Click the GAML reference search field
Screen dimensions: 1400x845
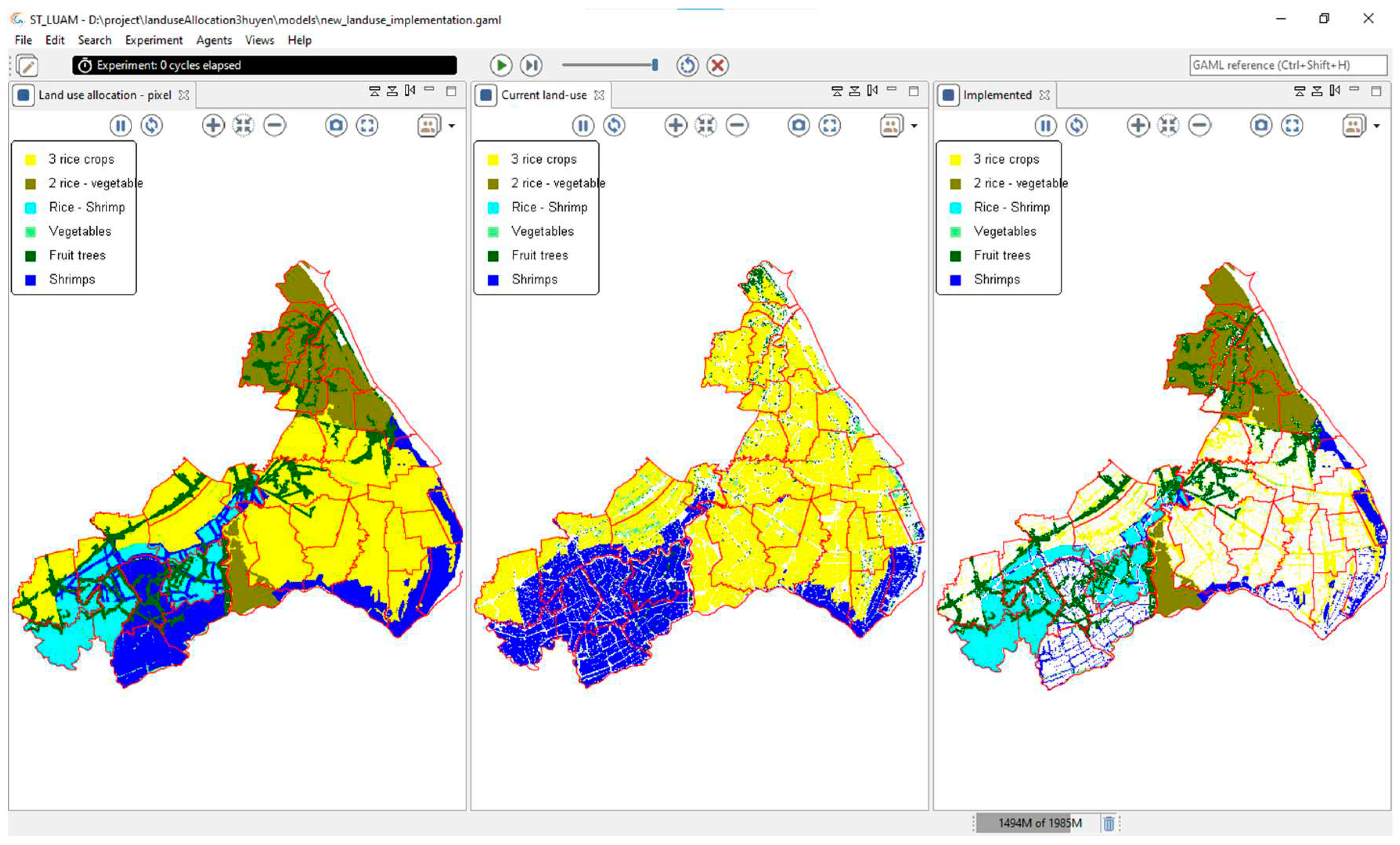1288,65
